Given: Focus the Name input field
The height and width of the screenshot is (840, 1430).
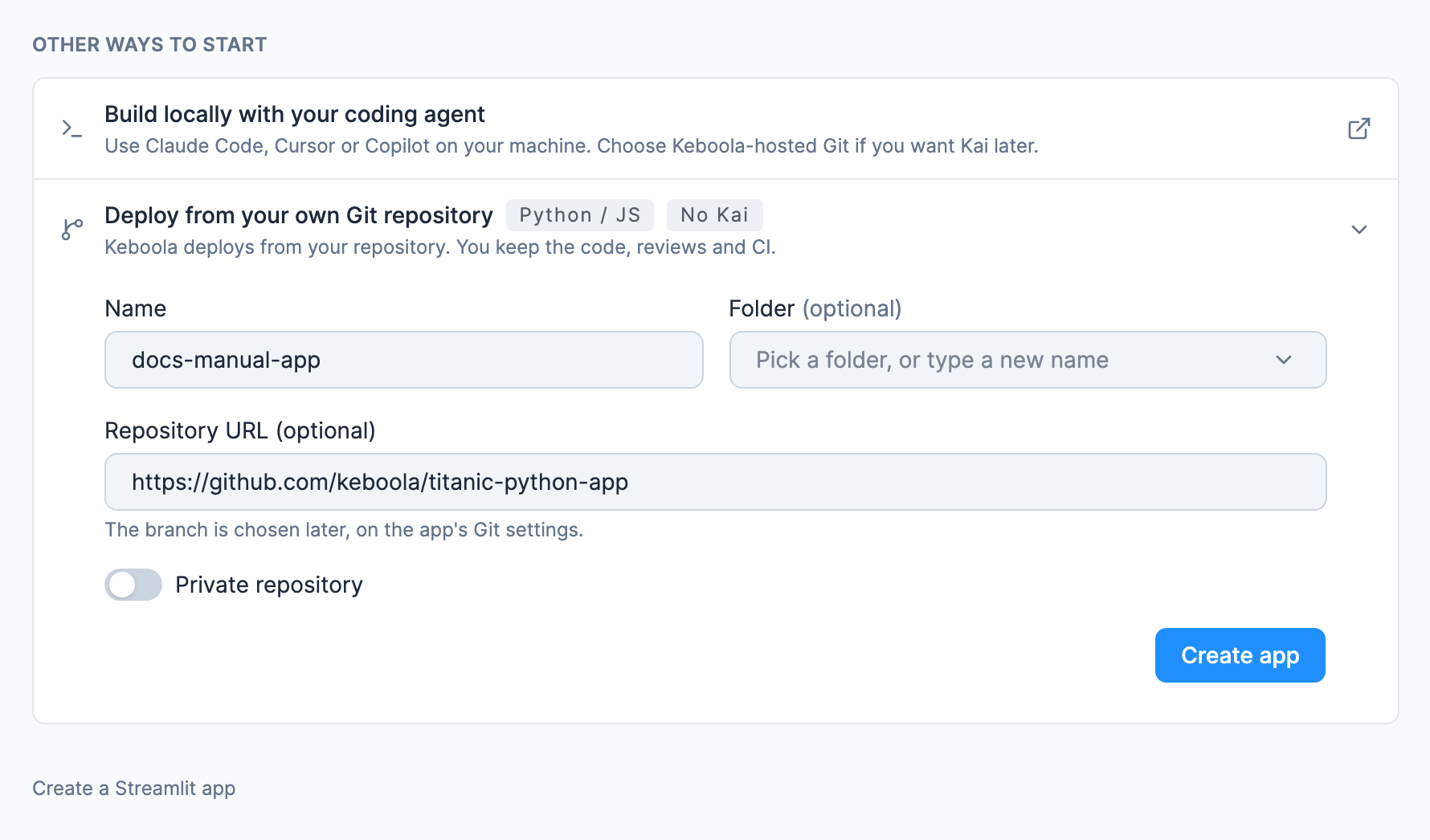Looking at the screenshot, I should coord(404,360).
